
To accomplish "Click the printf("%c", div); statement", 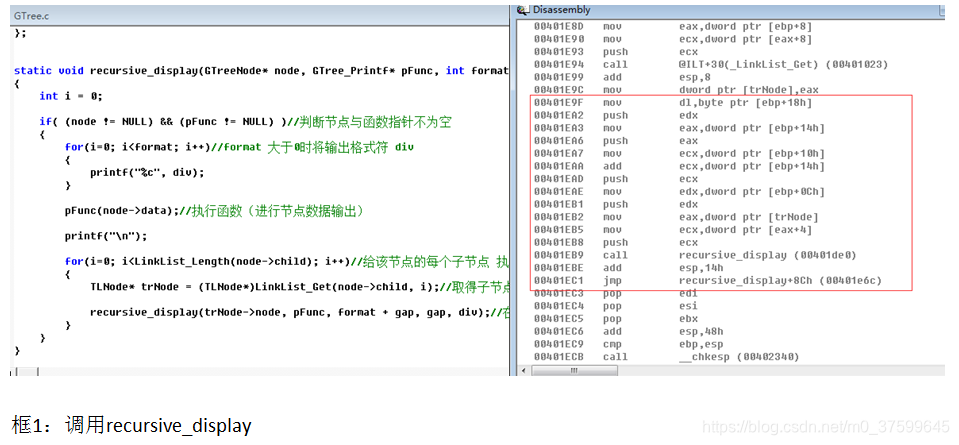I will [147, 172].
